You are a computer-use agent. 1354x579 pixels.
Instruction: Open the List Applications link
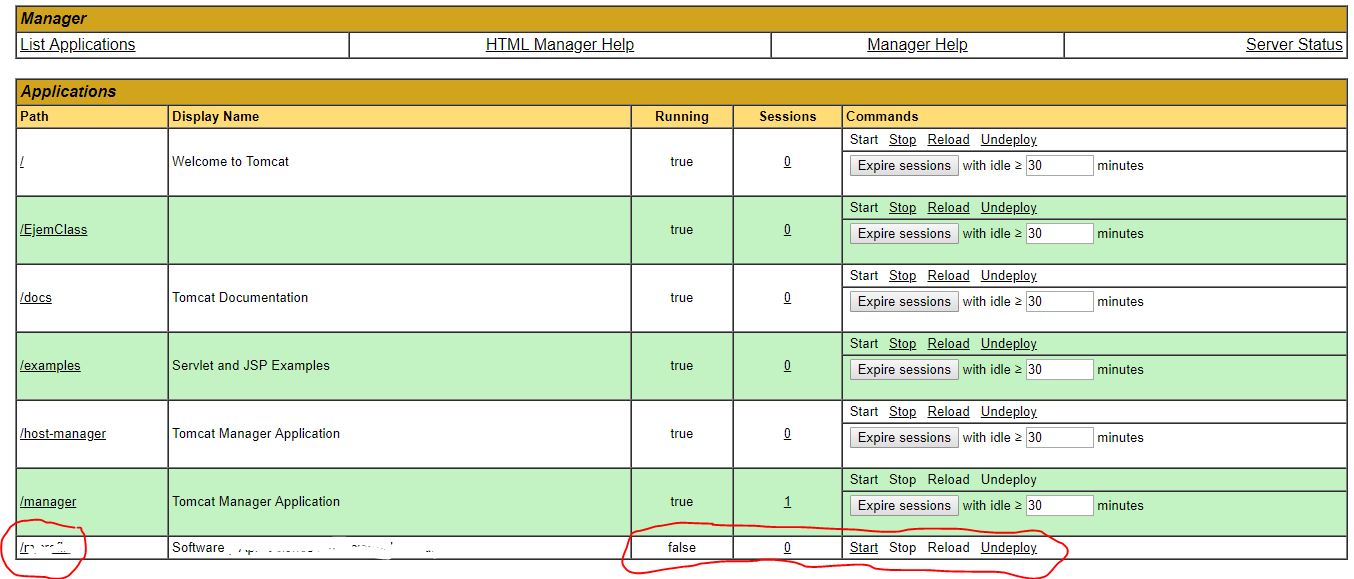tap(77, 44)
